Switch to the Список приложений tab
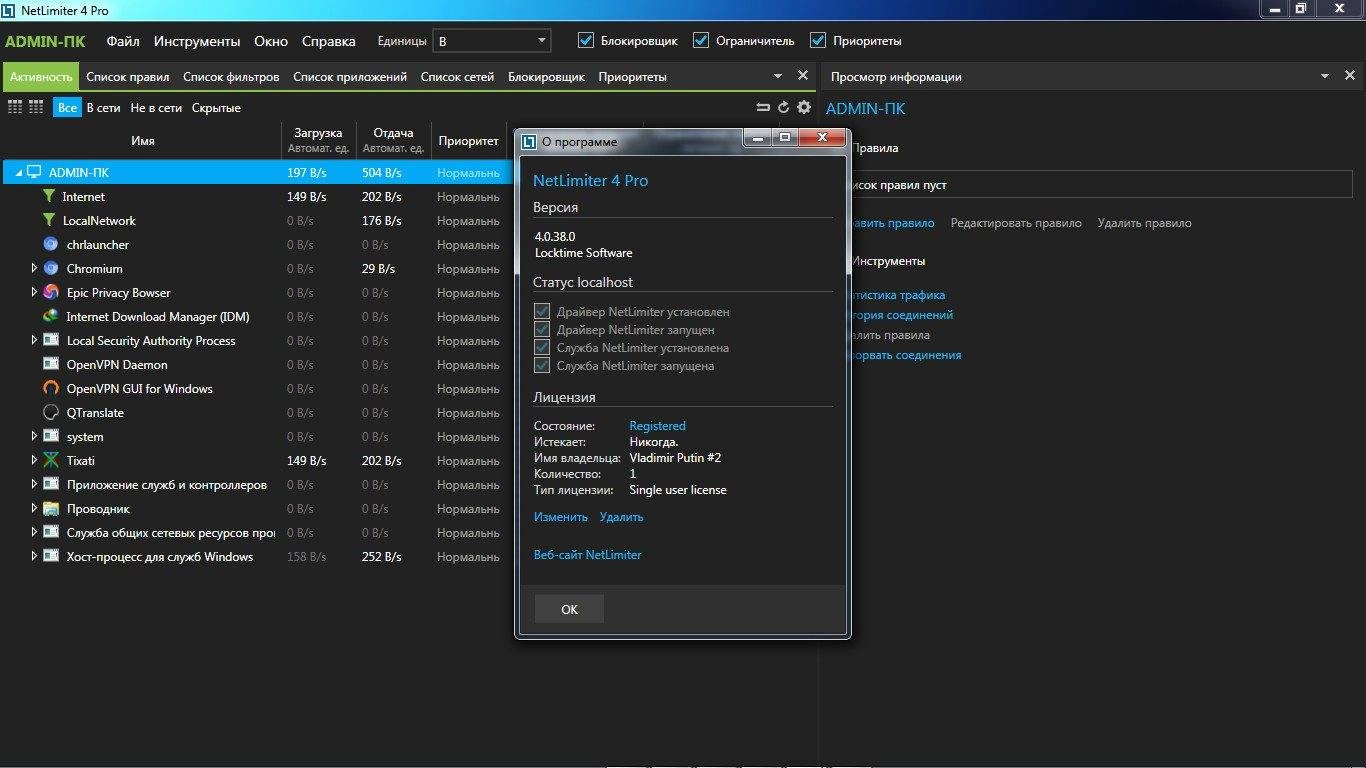 pos(350,76)
